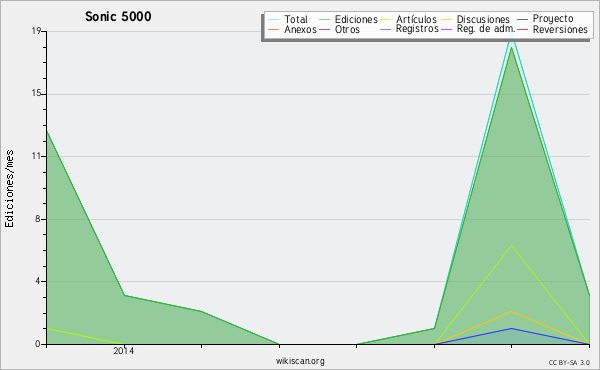The image size is (600, 370).
Task: Click the Reversiones legend label
Action: pos(560,29)
